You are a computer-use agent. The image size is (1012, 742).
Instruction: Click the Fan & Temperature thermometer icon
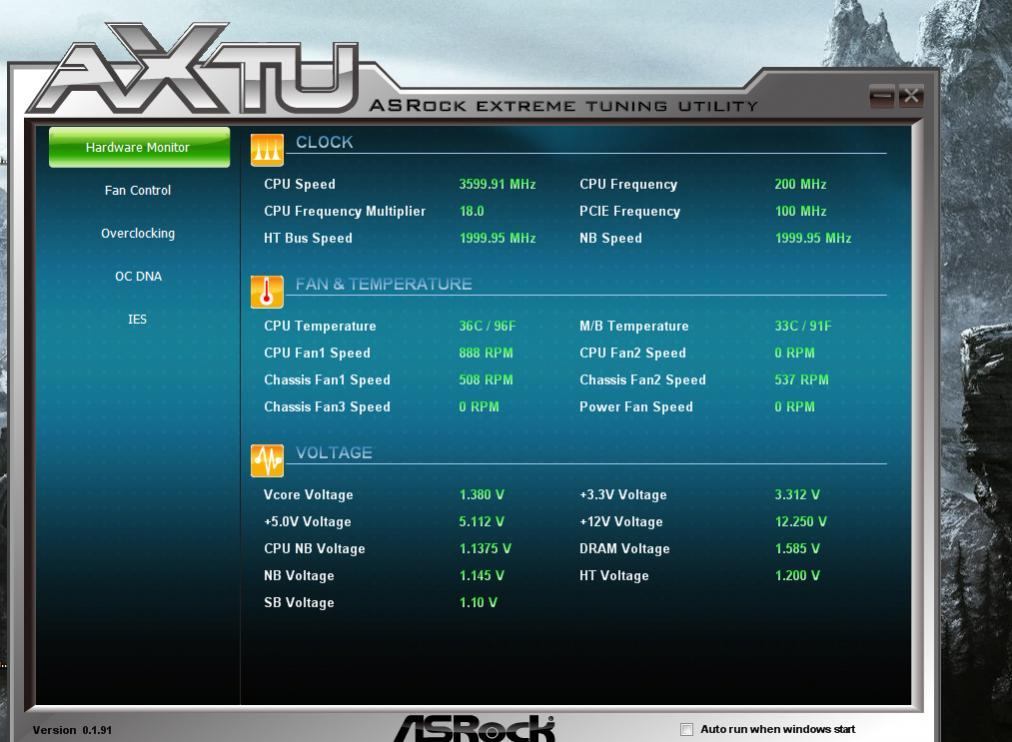pyautogui.click(x=267, y=292)
